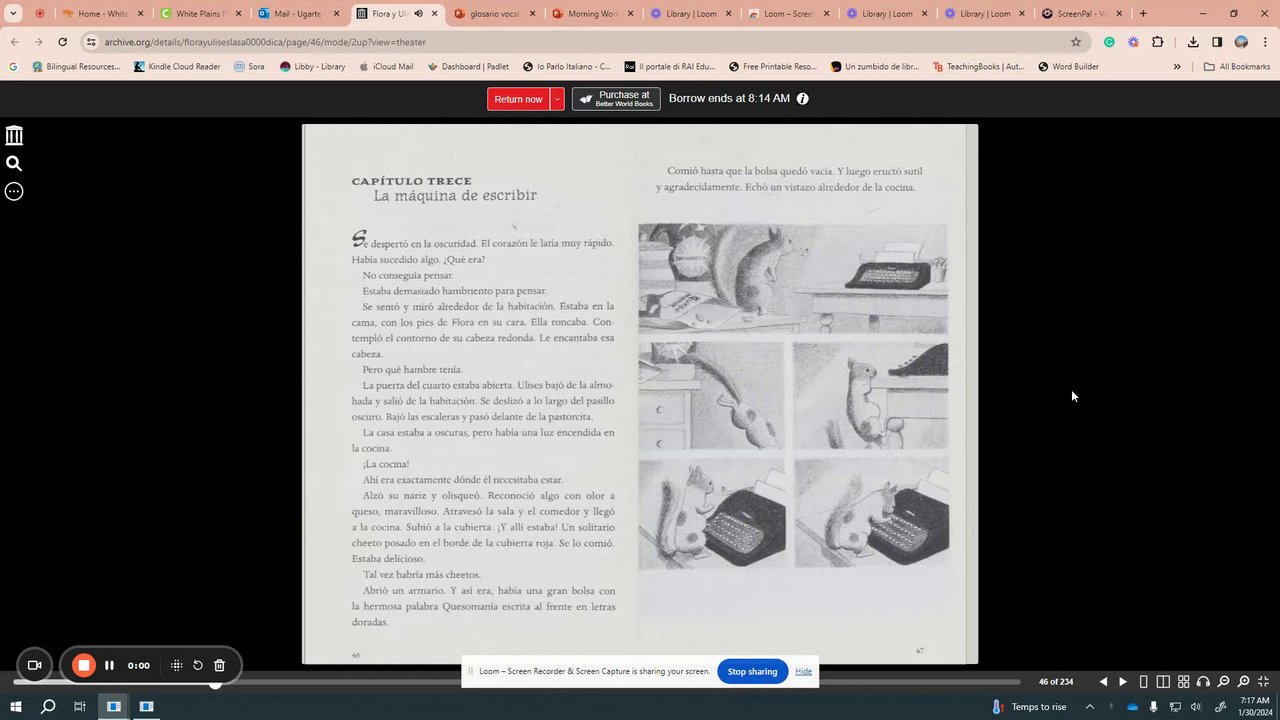1280x720 pixels.
Task: Delete the Loom recording with trash icon
Action: [x=219, y=665]
